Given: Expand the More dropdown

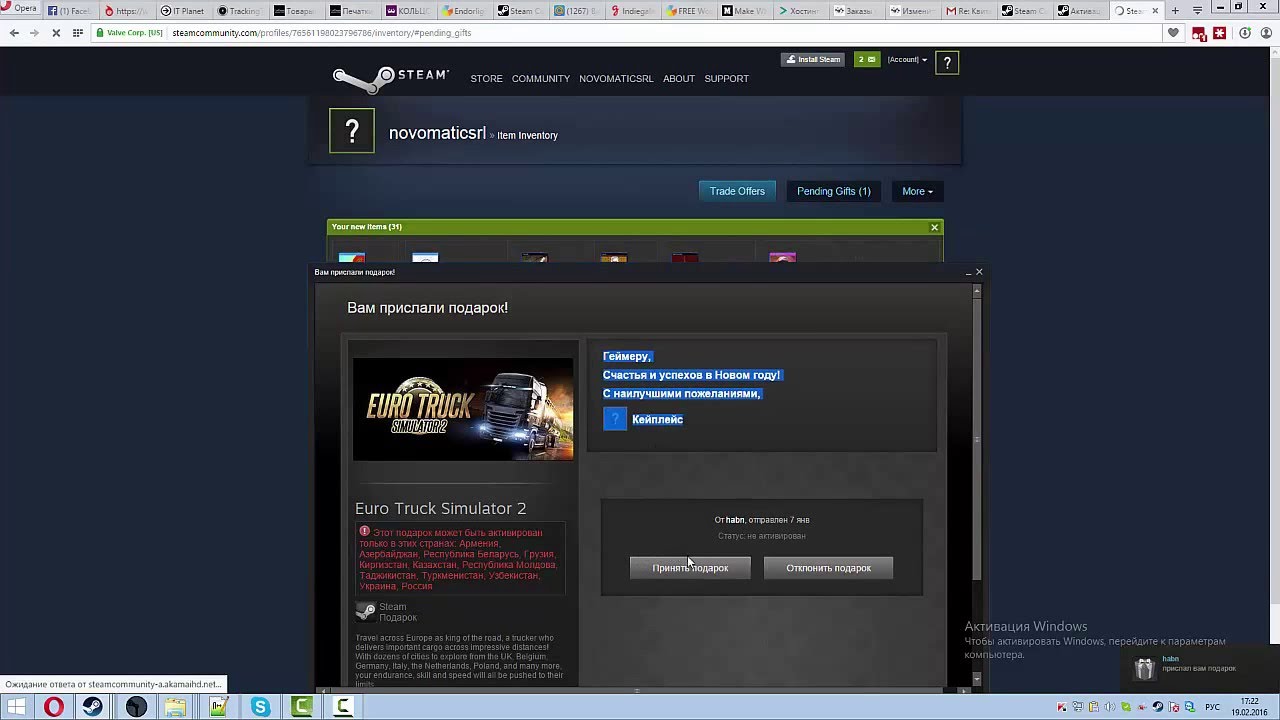Looking at the screenshot, I should (x=917, y=191).
